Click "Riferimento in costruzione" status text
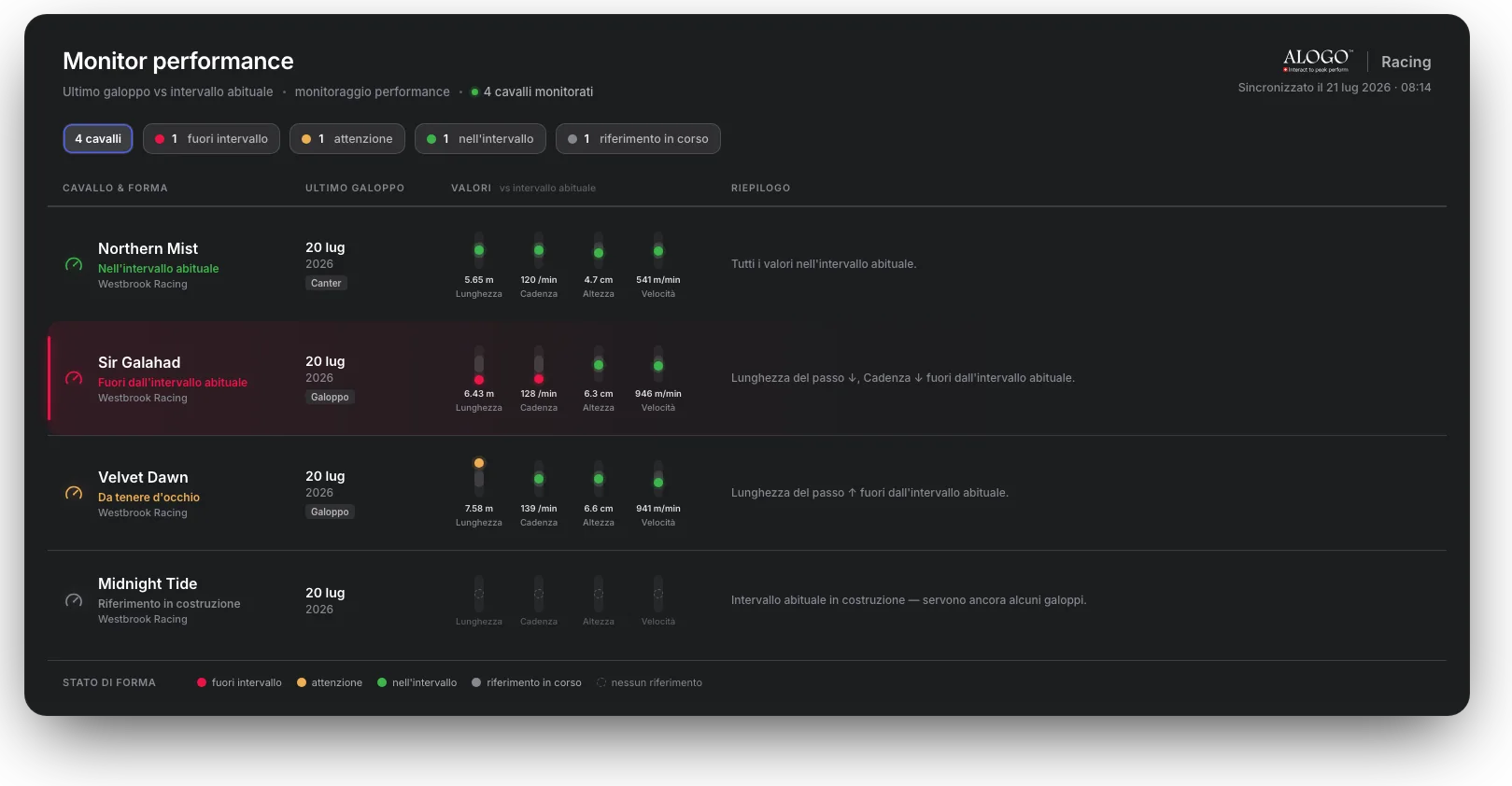The height and width of the screenshot is (786, 1512). click(x=169, y=604)
